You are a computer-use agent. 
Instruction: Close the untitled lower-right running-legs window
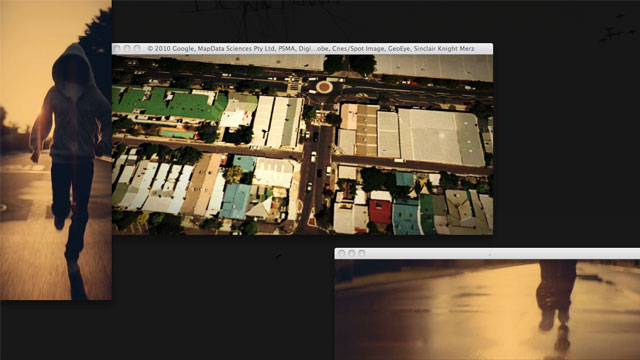click(x=342, y=253)
